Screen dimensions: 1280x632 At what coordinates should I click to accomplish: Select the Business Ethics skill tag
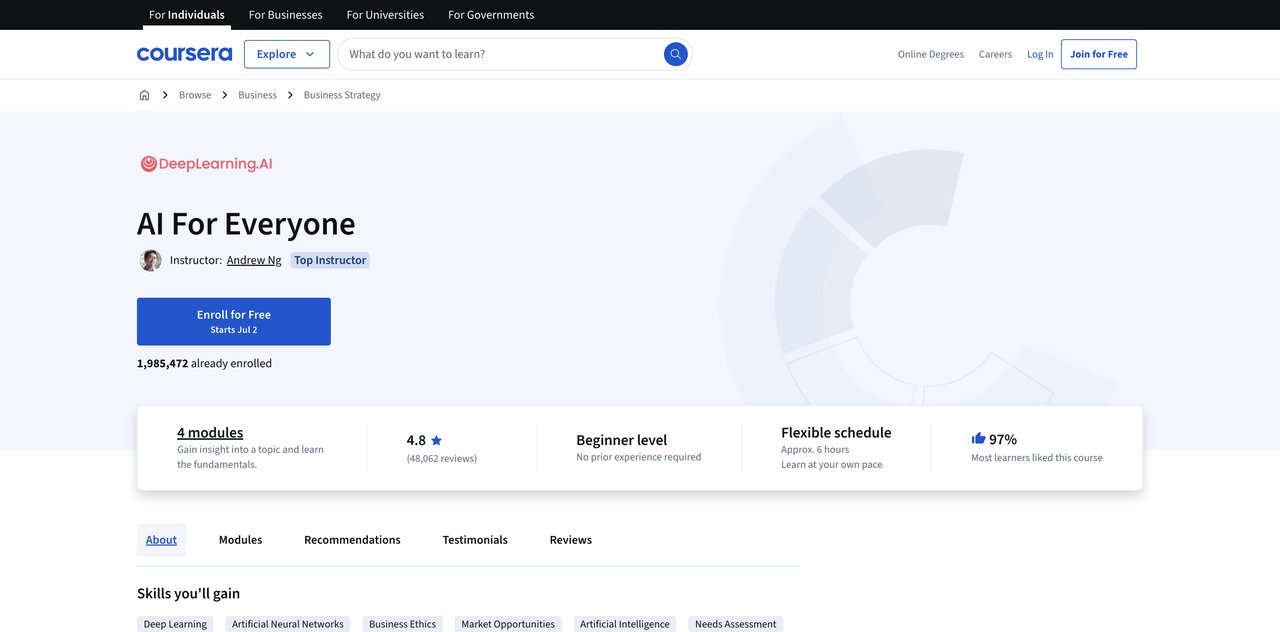click(x=402, y=624)
